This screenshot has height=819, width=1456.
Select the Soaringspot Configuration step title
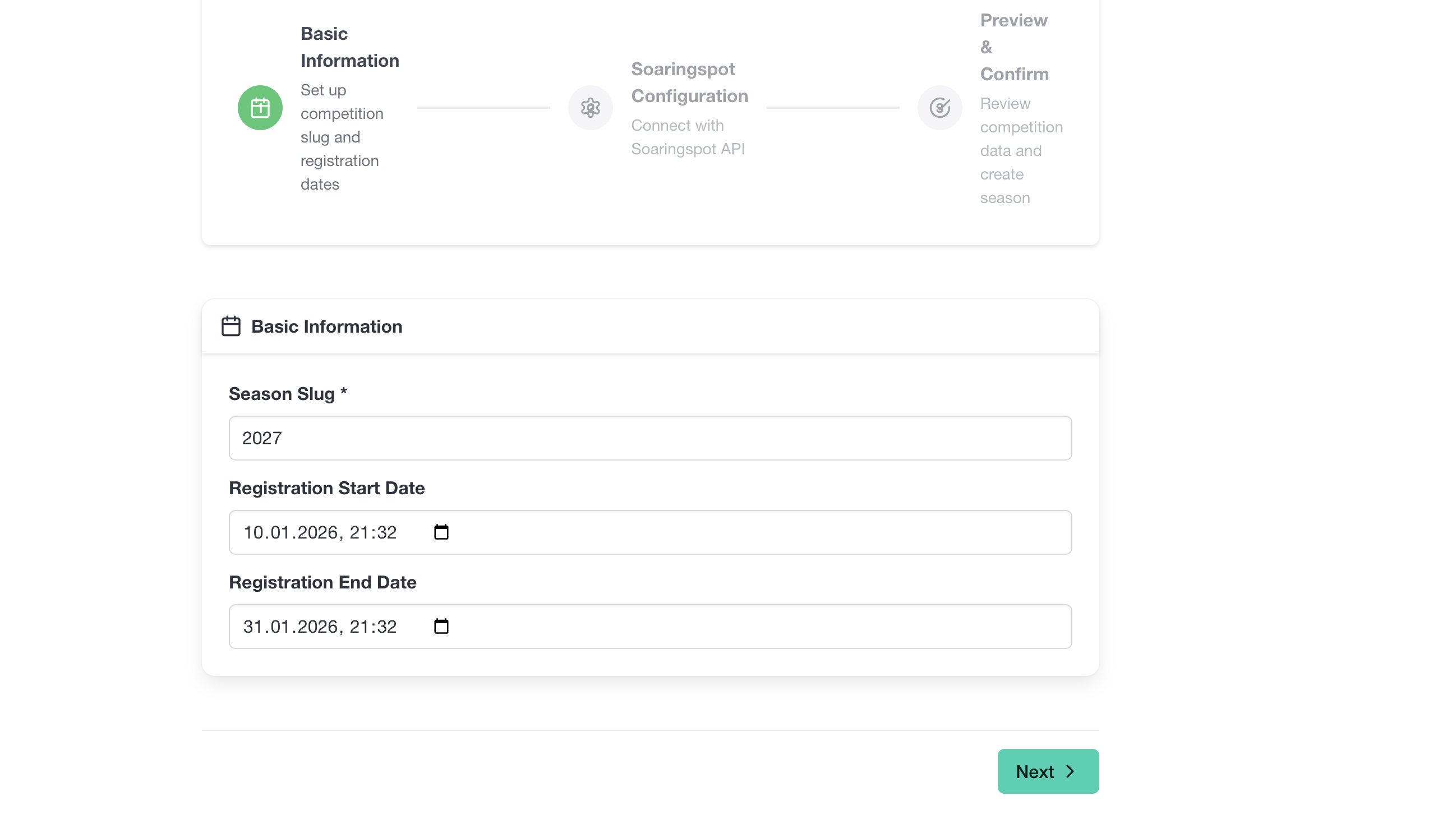[689, 82]
